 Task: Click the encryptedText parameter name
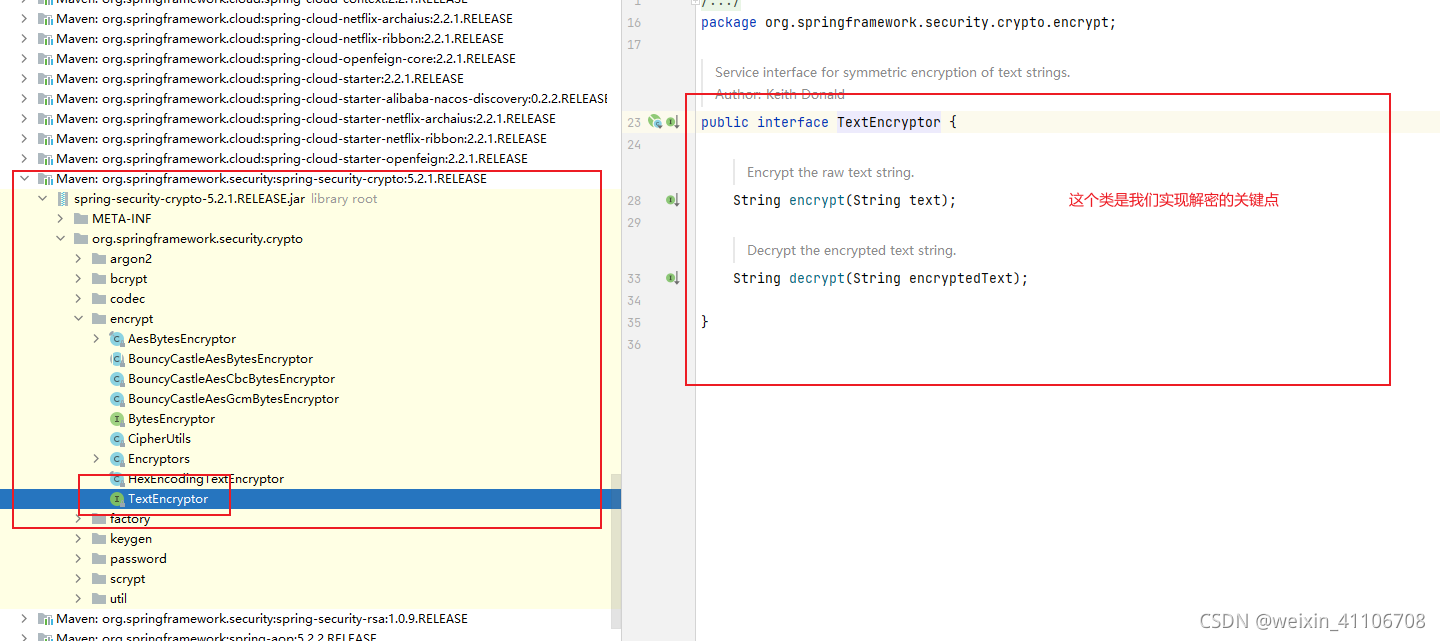point(961,278)
